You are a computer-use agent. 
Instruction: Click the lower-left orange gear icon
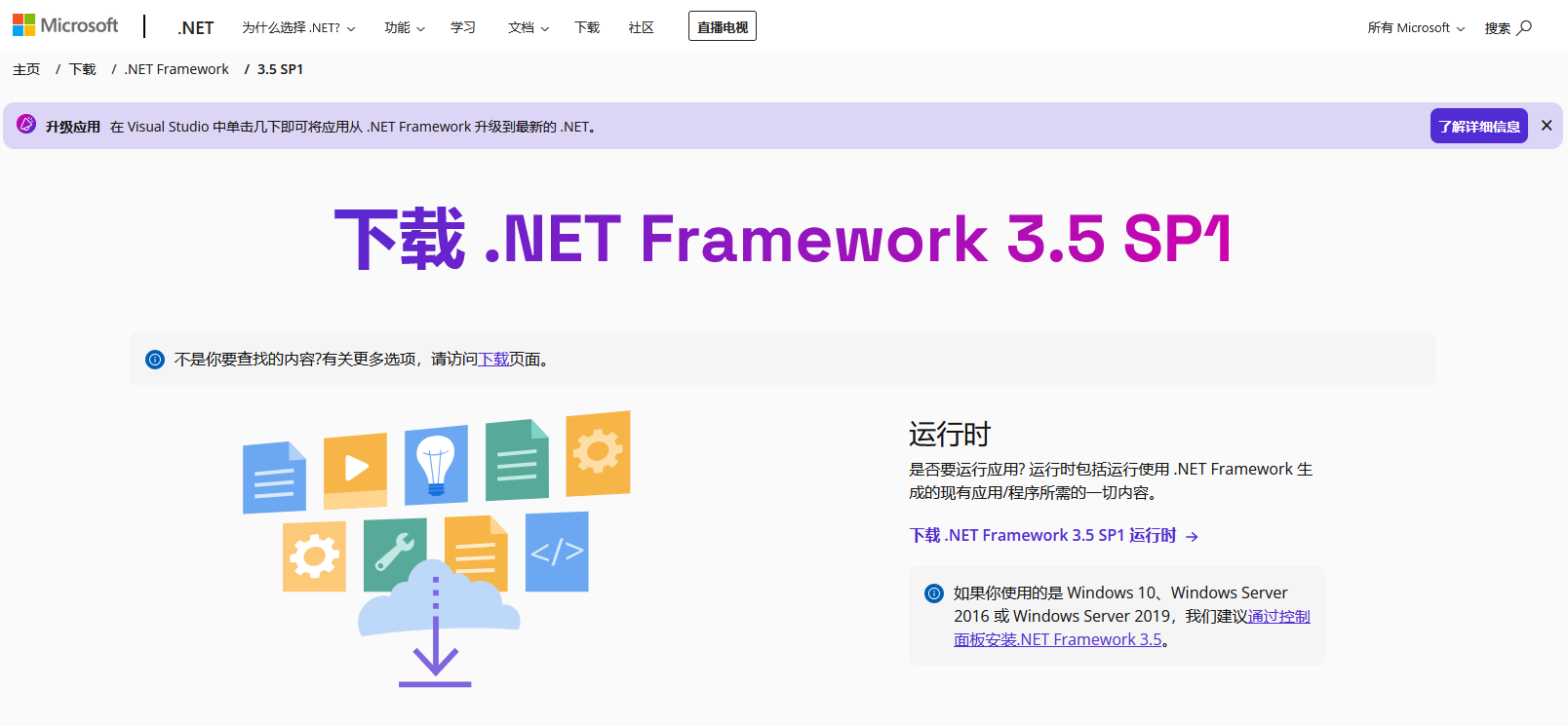(314, 556)
